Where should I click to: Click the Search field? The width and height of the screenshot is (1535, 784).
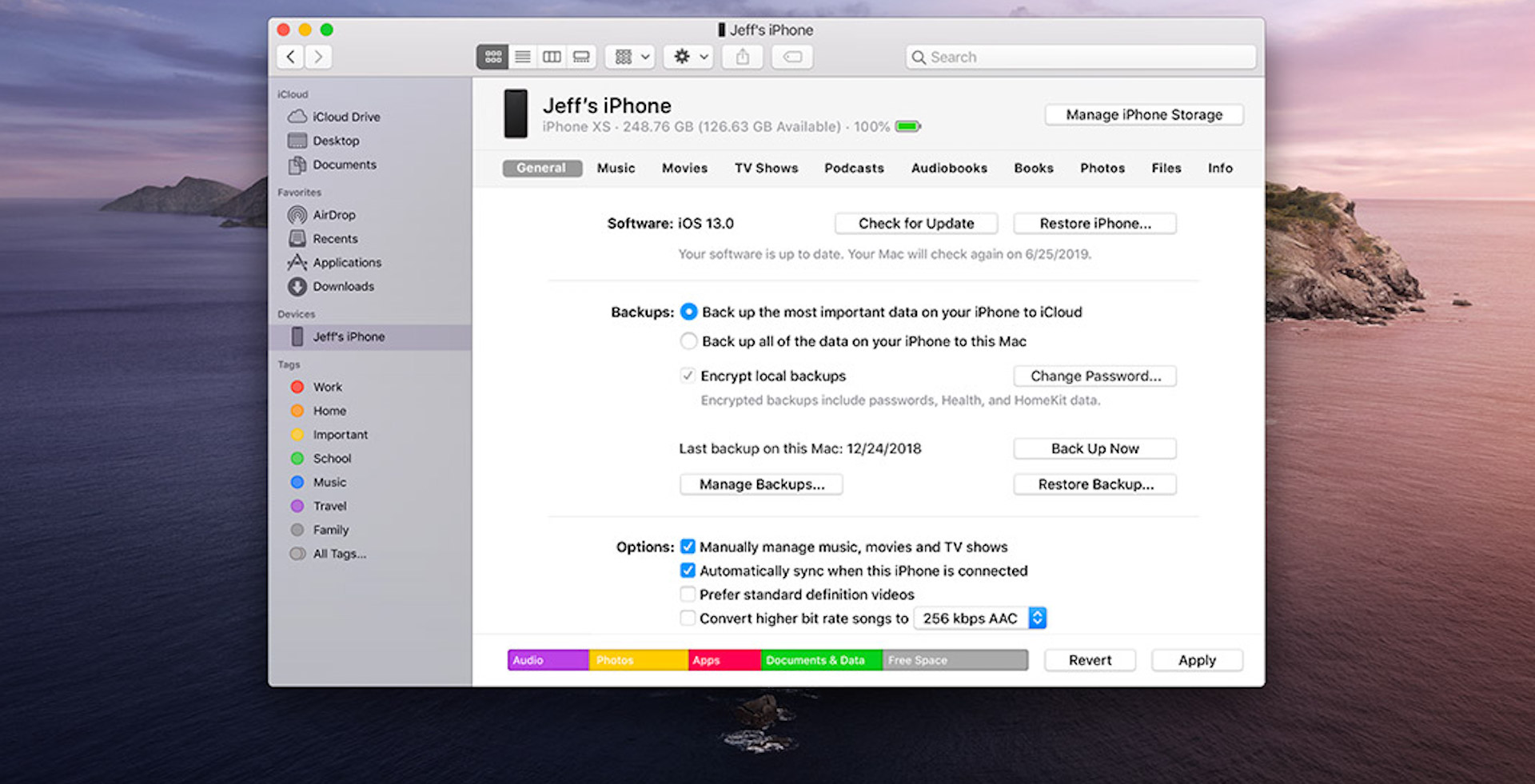click(1081, 57)
